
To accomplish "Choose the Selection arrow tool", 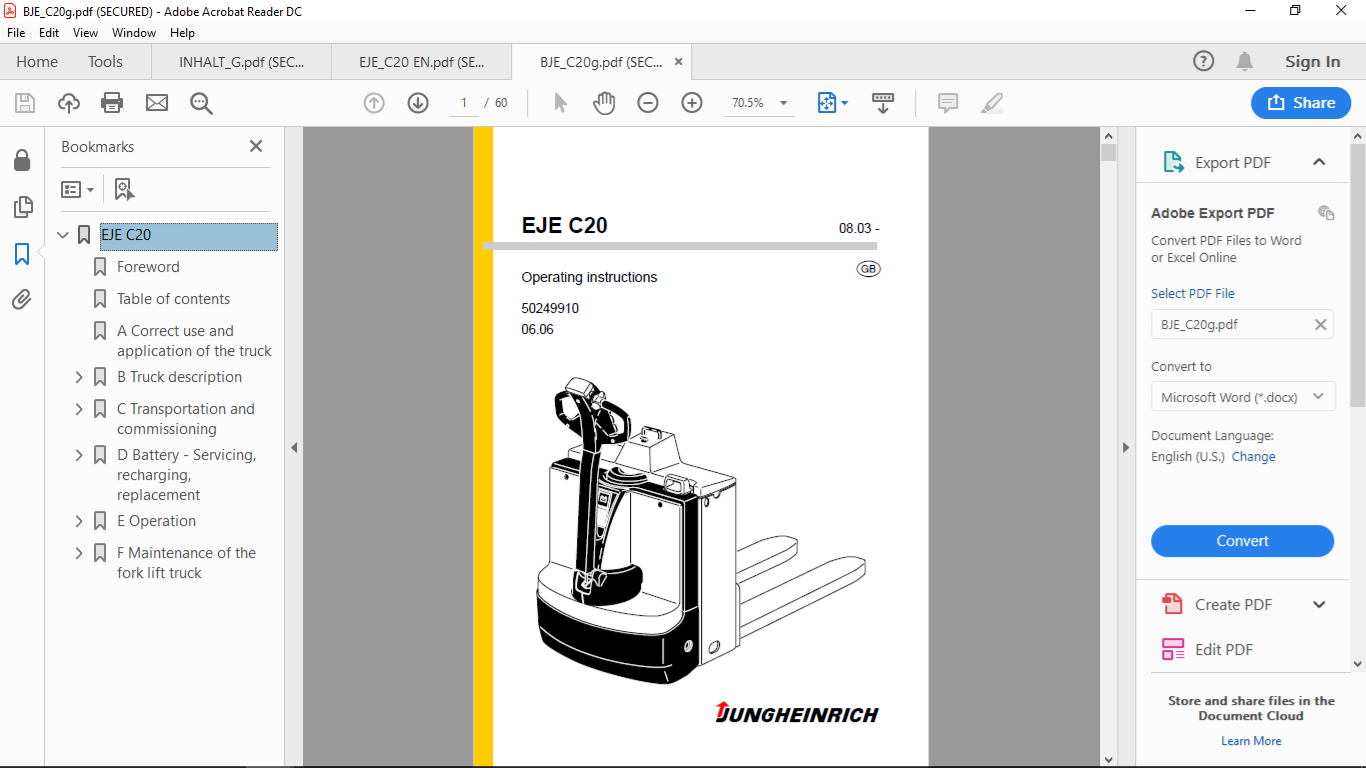I will (560, 103).
